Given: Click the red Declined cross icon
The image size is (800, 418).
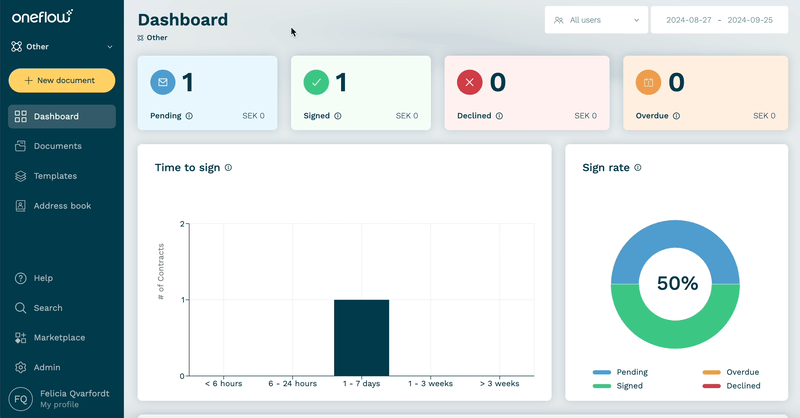Looking at the screenshot, I should pos(470,82).
